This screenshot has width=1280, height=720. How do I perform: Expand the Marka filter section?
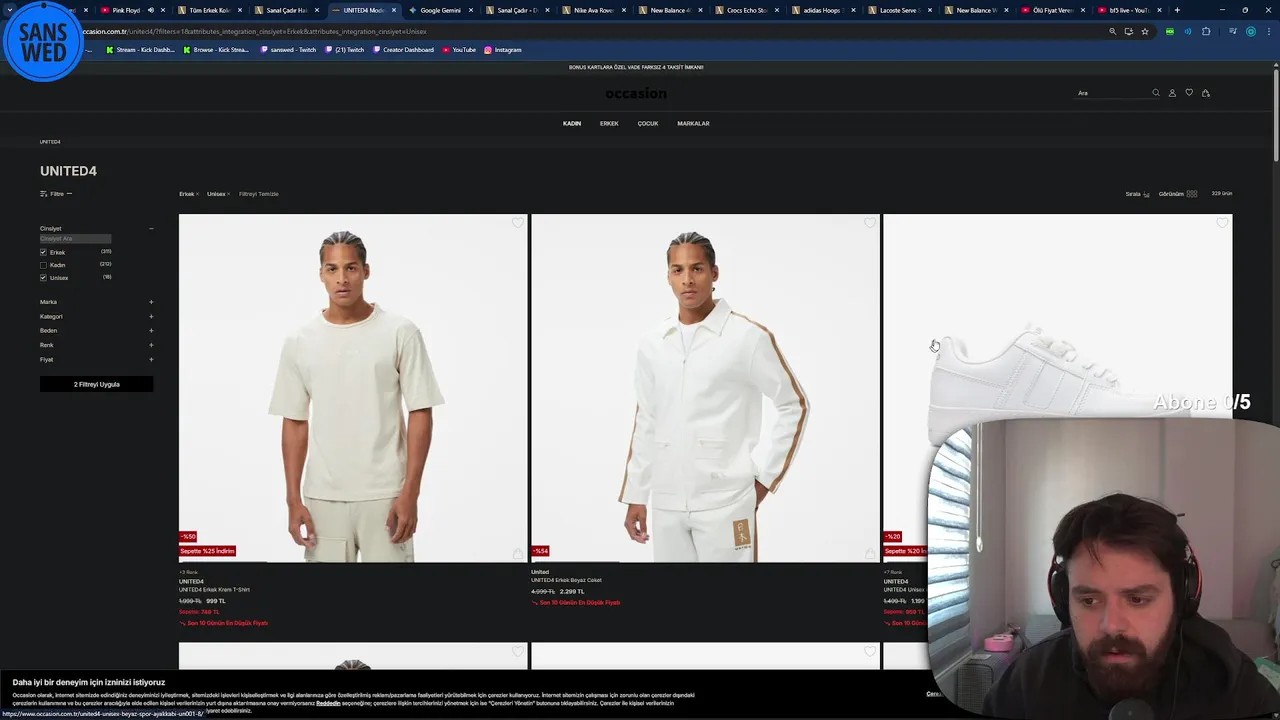151,302
